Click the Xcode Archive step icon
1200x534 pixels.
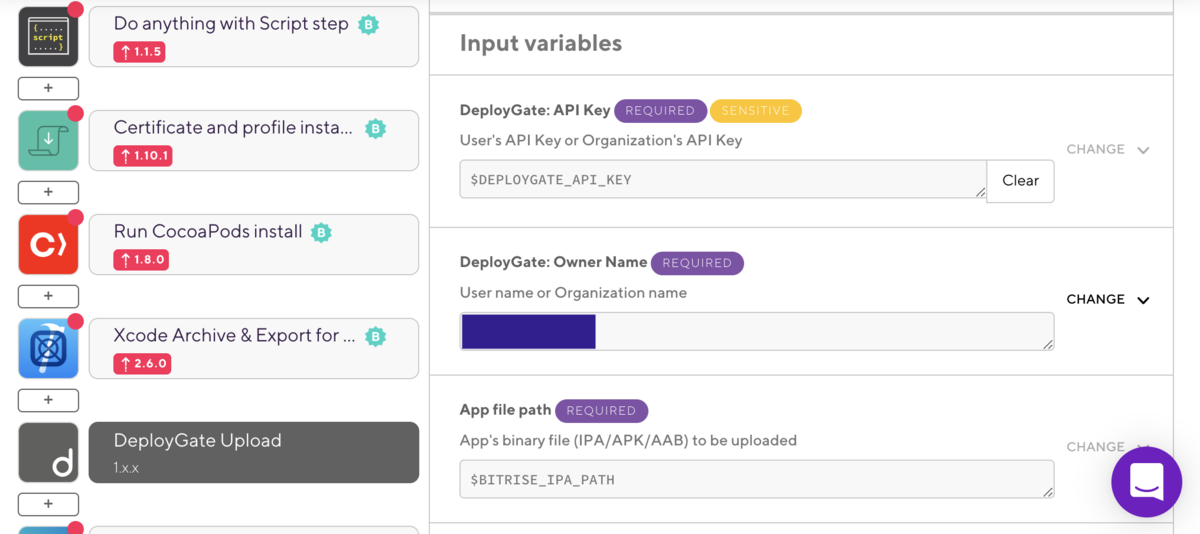(x=48, y=349)
